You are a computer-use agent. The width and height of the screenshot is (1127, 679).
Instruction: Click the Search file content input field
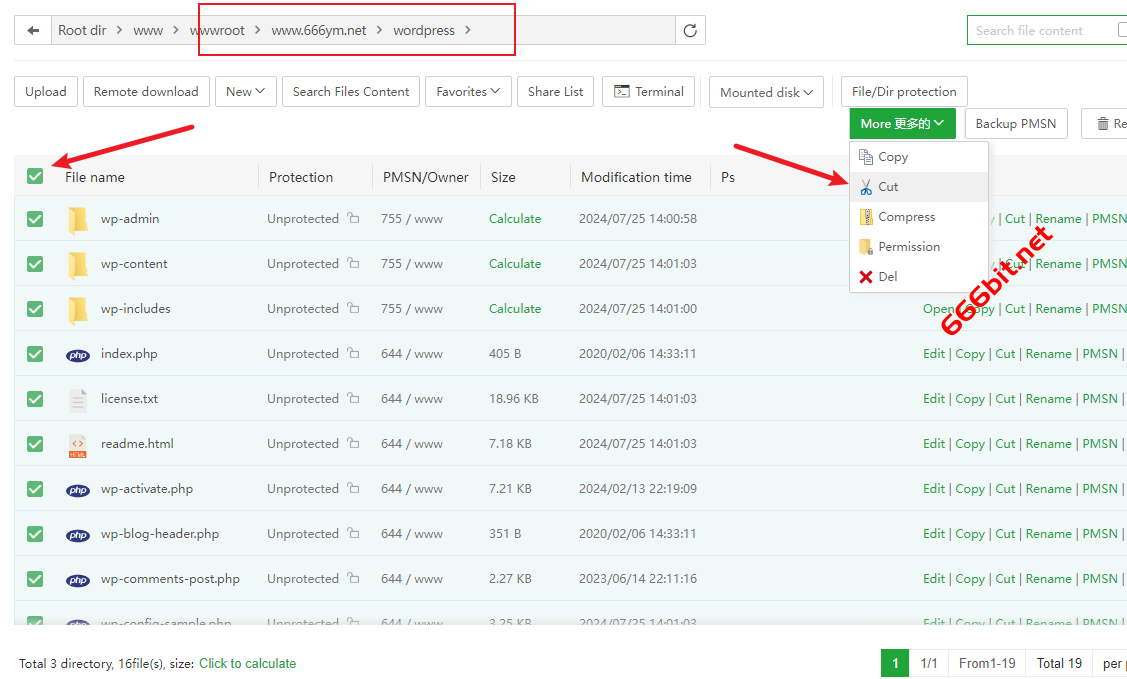1040,31
